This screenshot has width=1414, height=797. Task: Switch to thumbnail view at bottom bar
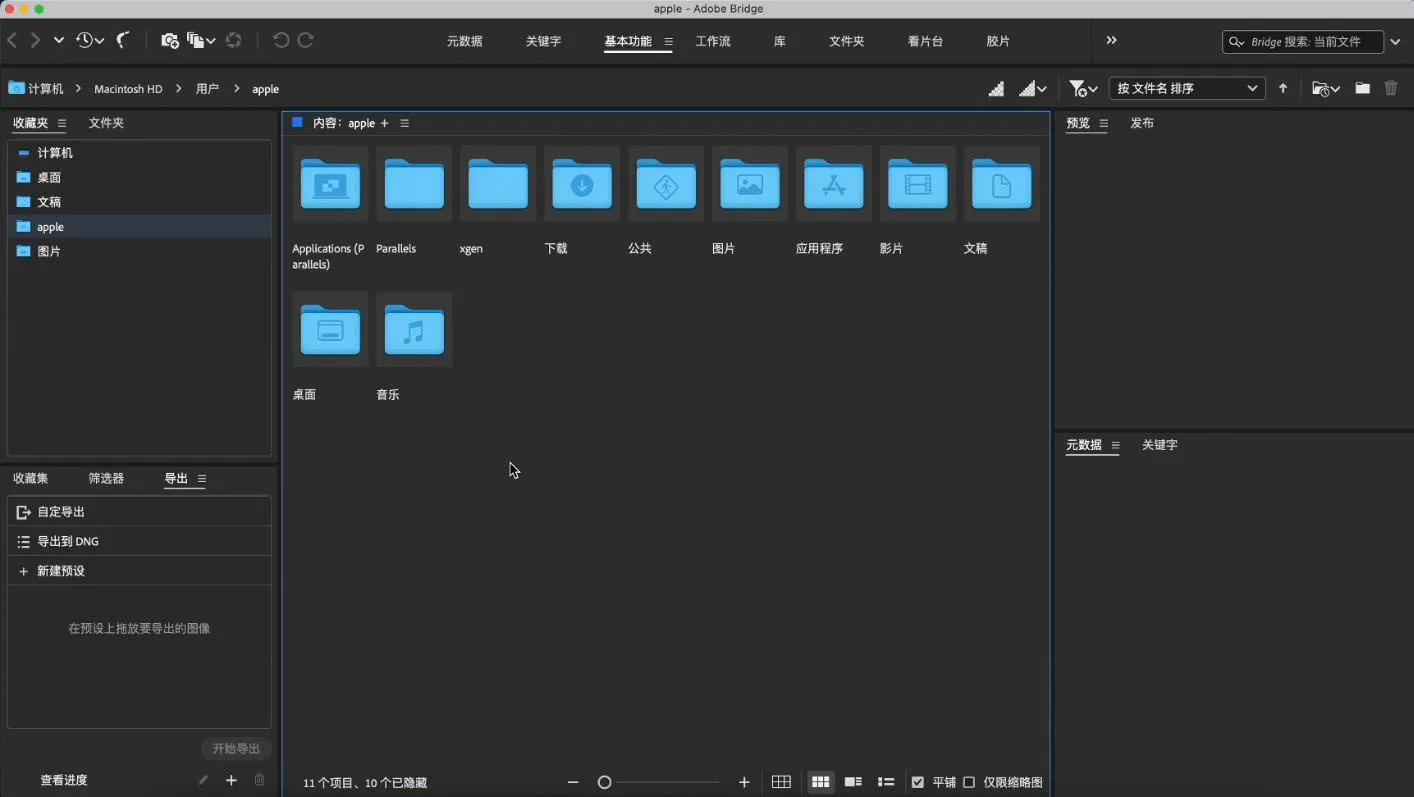pos(821,782)
